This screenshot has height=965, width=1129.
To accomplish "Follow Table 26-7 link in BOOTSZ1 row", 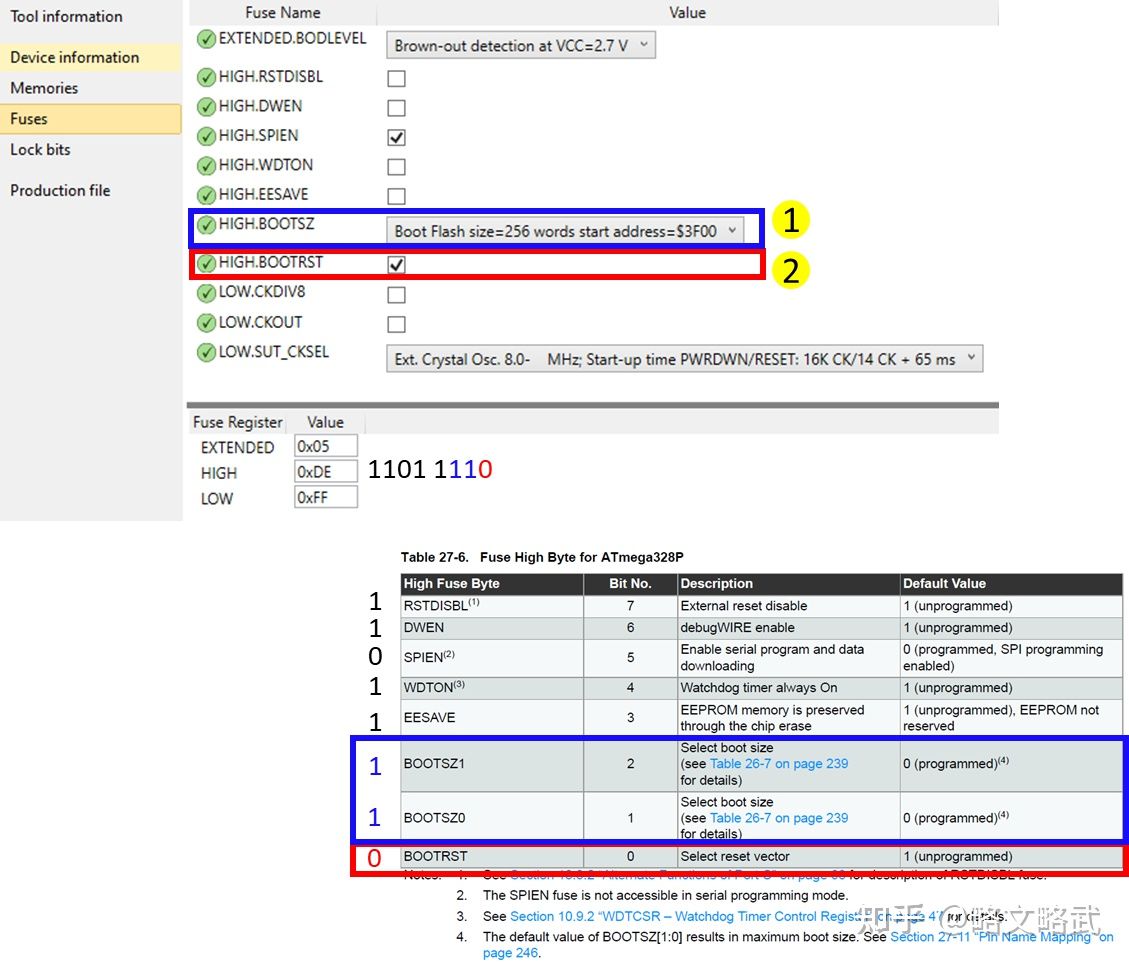I will (778, 763).
